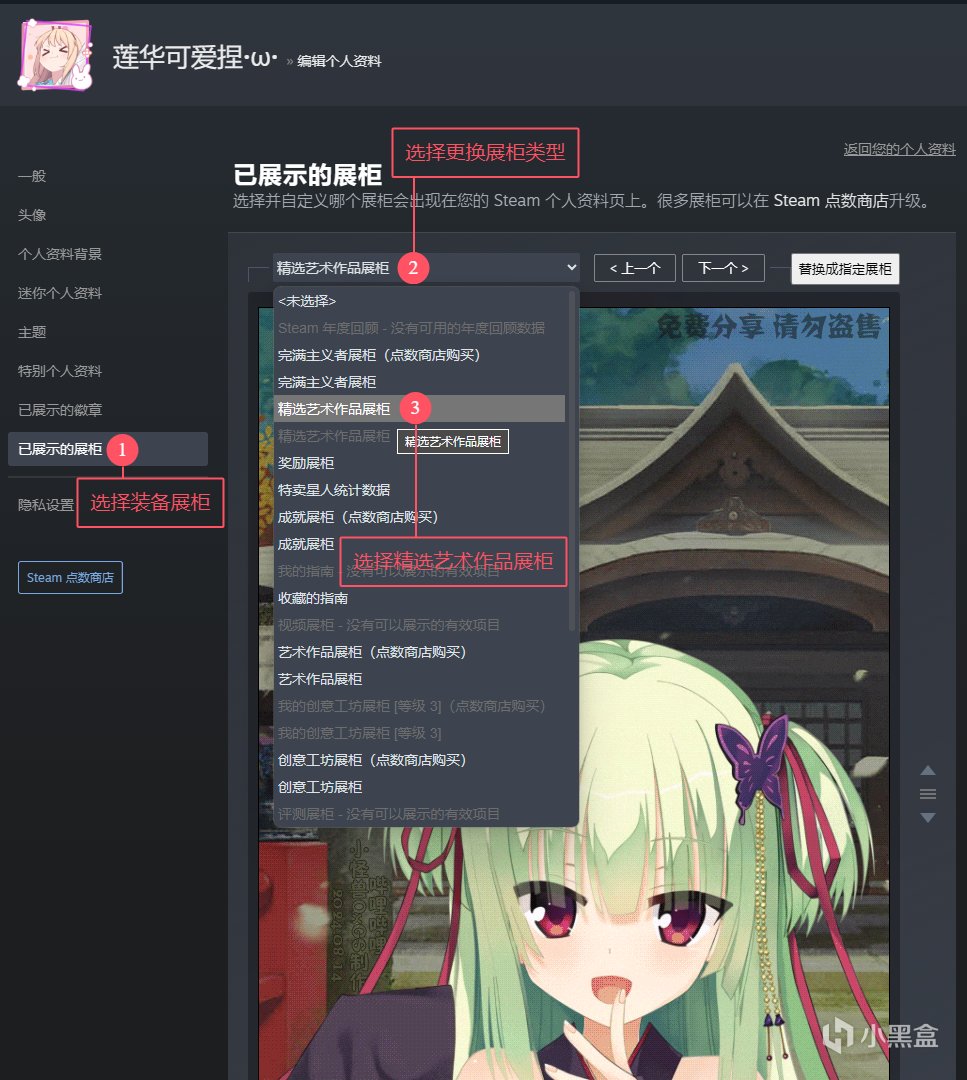Choose the plain 完满主义者展柜 option
This screenshot has width=967, height=1080.
point(419,382)
